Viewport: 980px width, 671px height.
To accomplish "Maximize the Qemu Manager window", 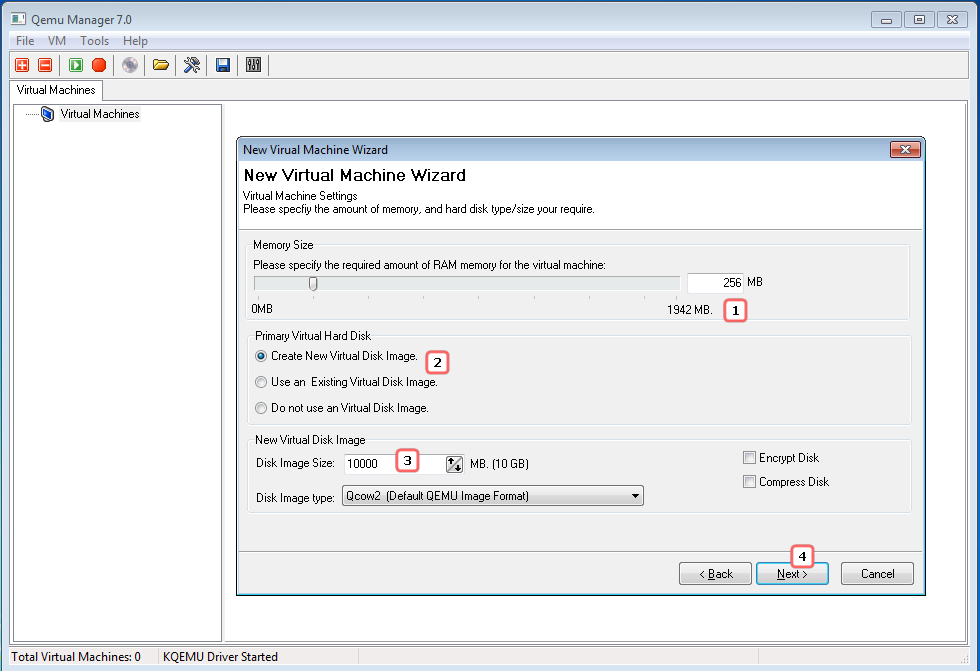I will click(x=919, y=19).
